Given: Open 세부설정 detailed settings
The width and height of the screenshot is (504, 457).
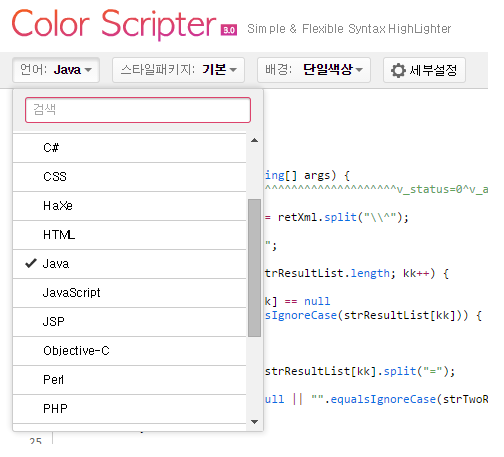Looking at the screenshot, I should coord(424,70).
